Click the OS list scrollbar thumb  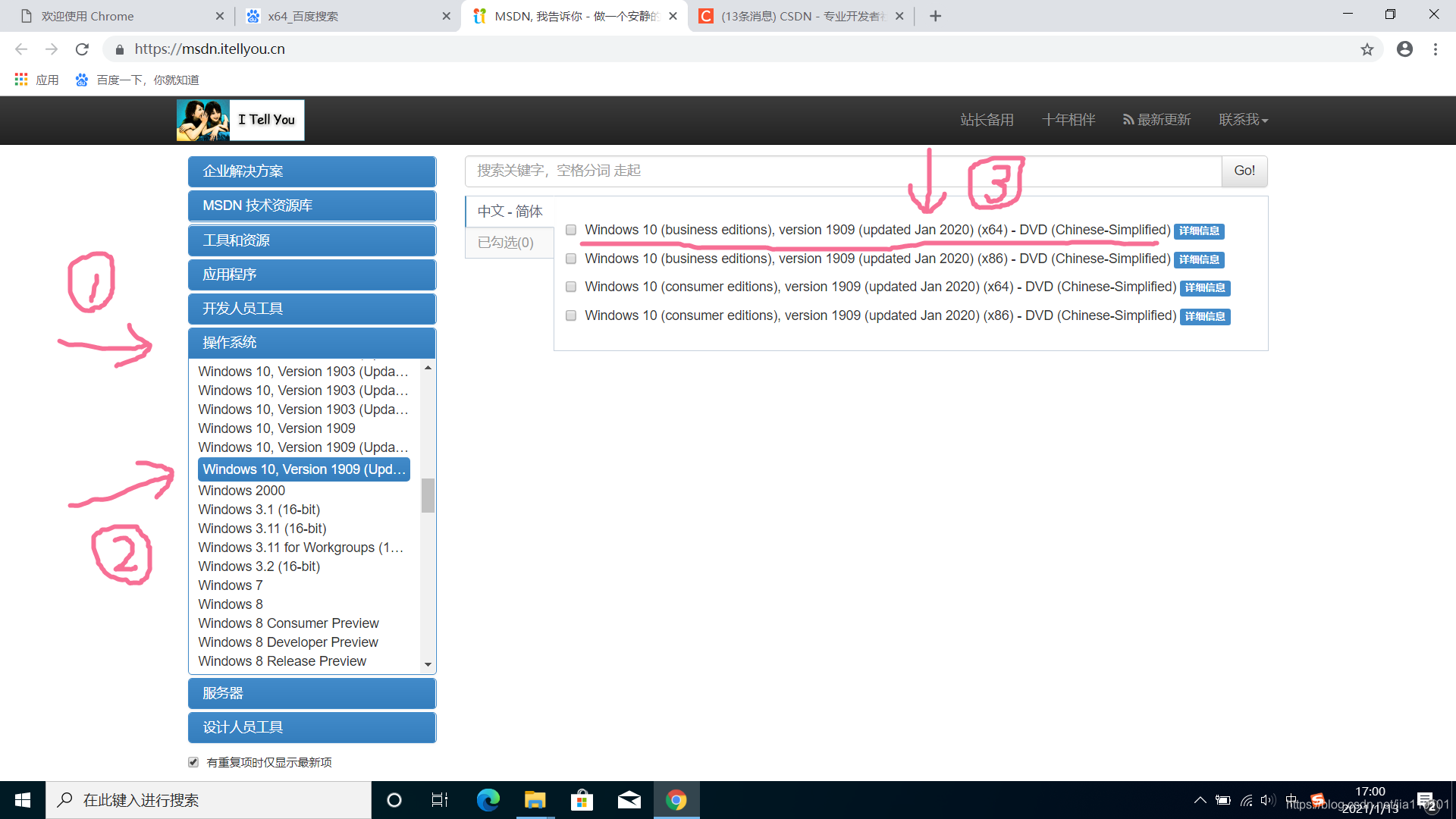tap(428, 495)
